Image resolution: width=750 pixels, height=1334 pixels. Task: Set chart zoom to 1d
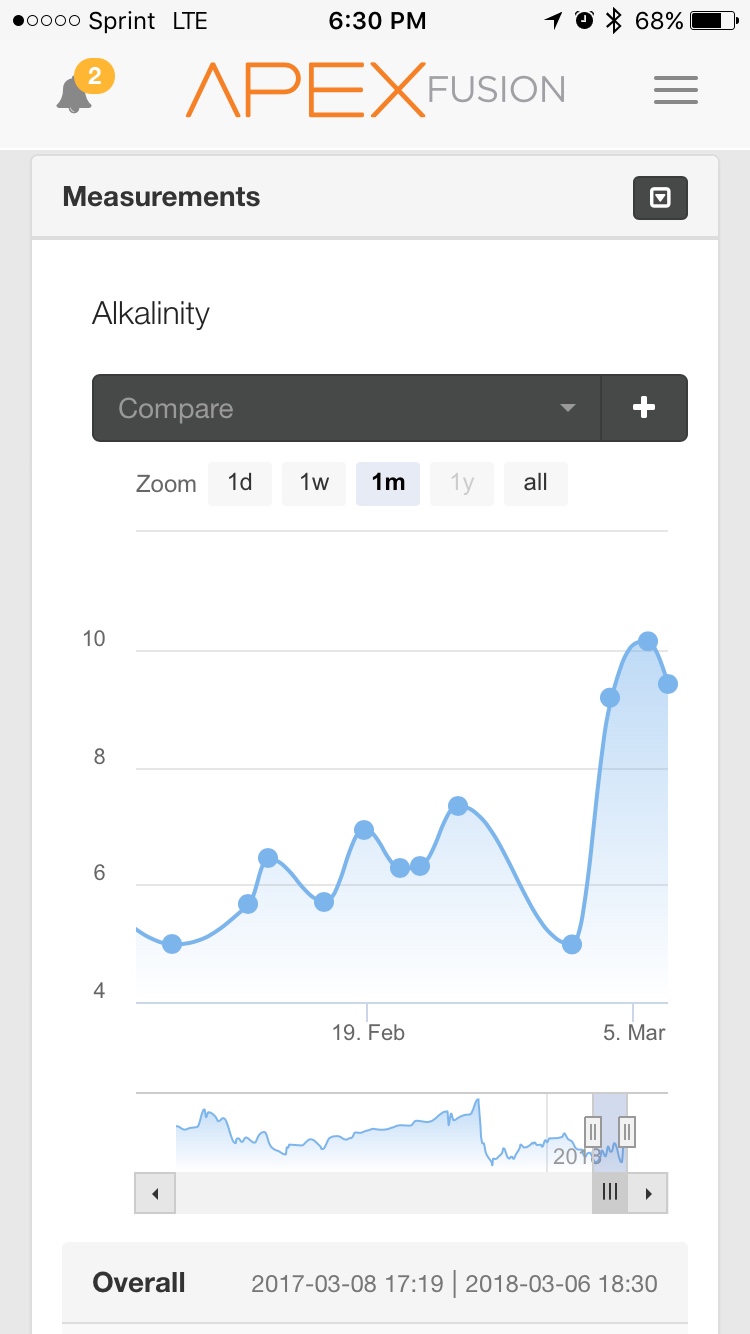click(x=240, y=483)
